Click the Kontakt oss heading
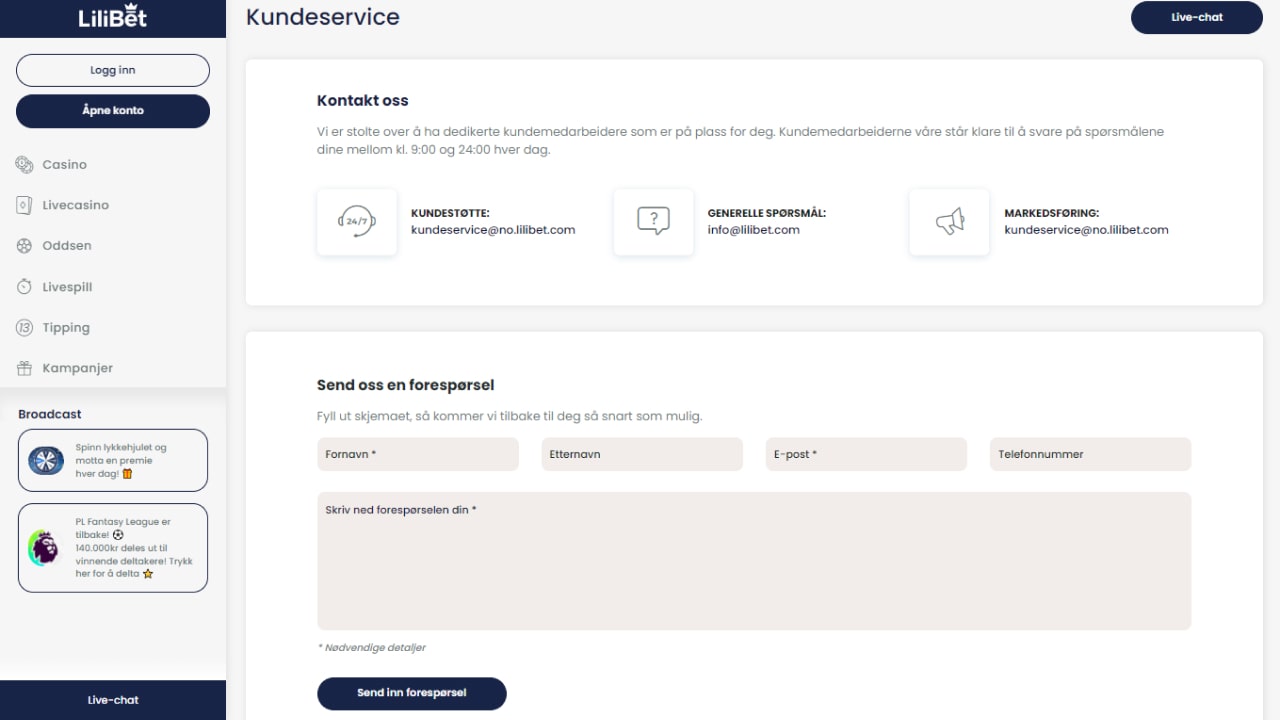The height and width of the screenshot is (720, 1280). click(363, 101)
